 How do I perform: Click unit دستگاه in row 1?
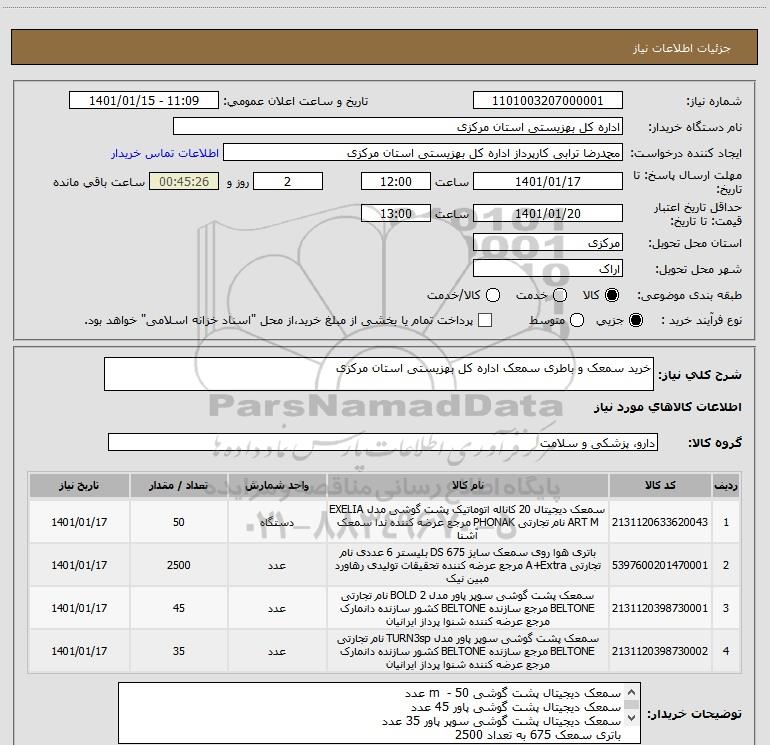(x=277, y=522)
